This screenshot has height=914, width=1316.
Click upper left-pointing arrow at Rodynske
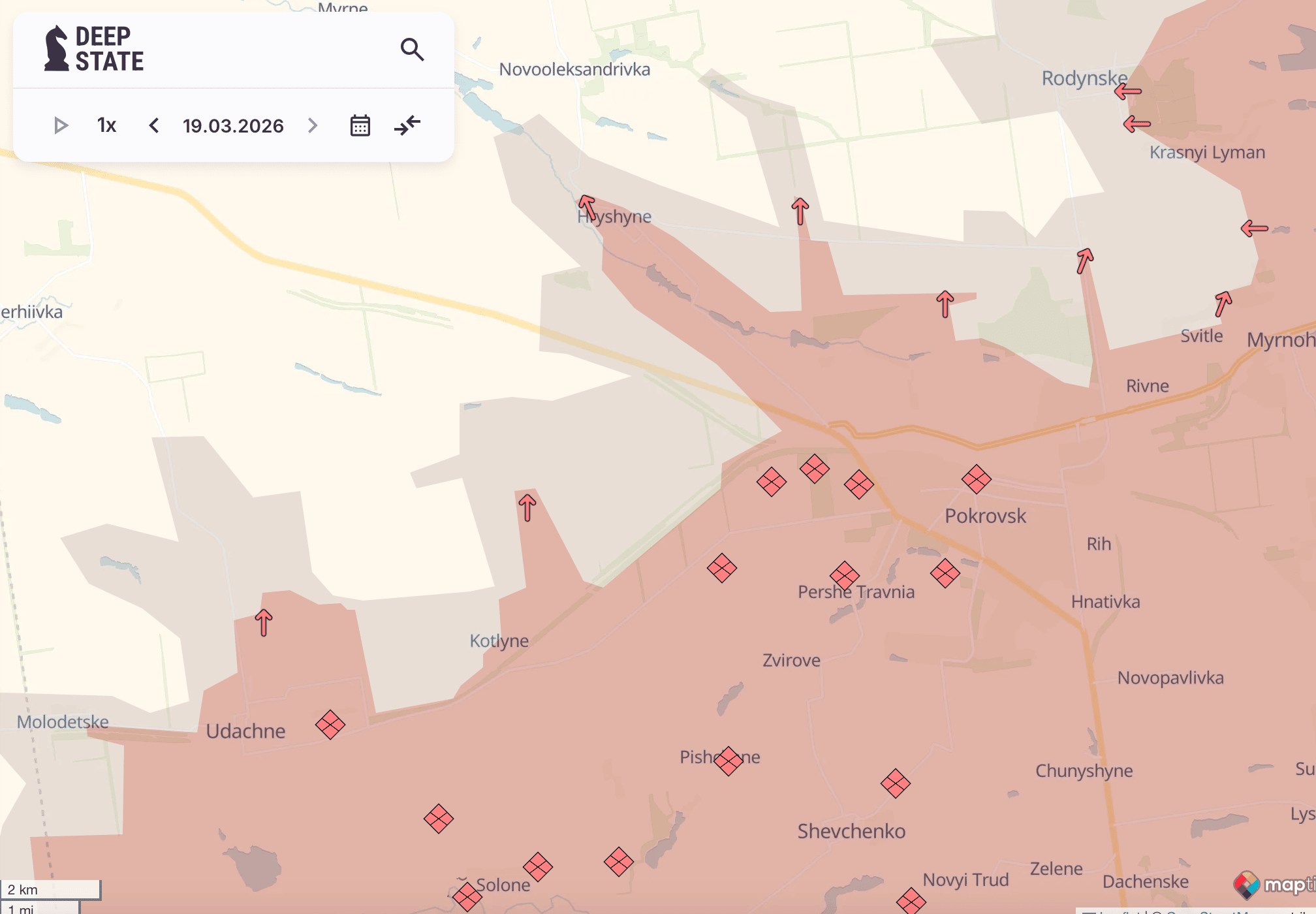(x=1128, y=91)
